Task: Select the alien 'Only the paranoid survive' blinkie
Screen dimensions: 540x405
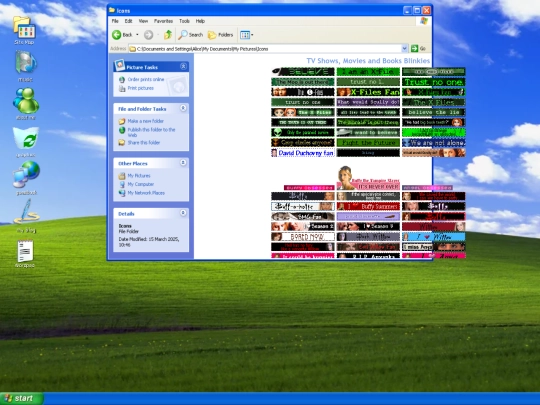Action: coord(303,132)
